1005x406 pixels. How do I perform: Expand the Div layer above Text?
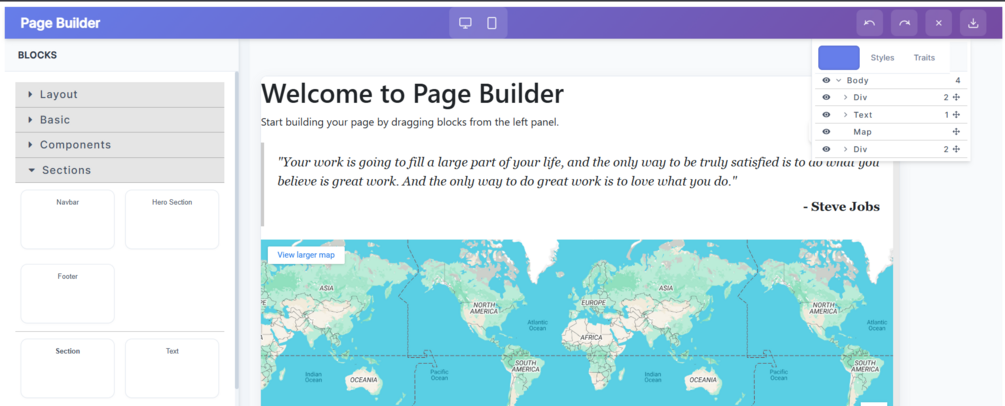pyautogui.click(x=845, y=97)
